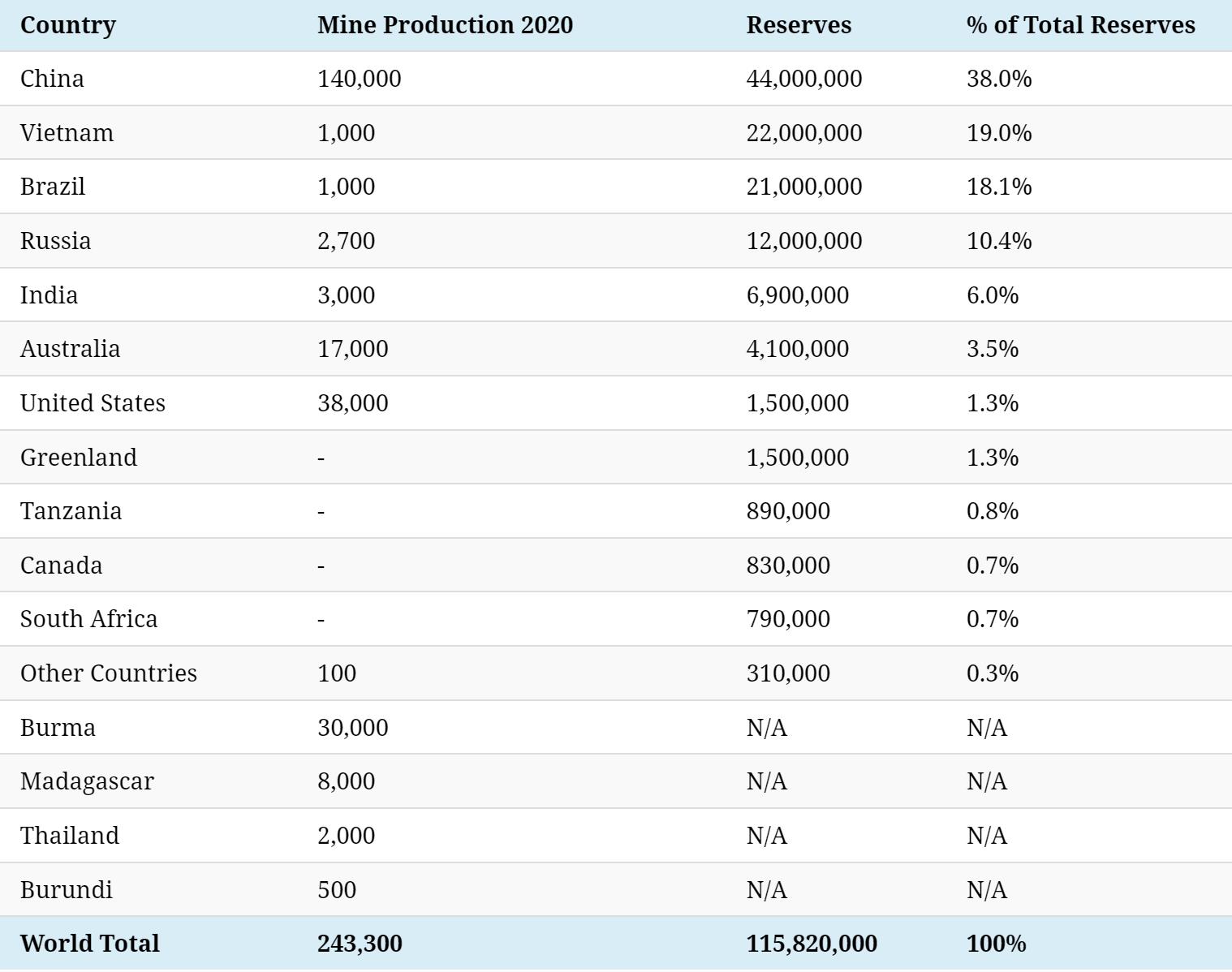Image resolution: width=1232 pixels, height=972 pixels.
Task: Click Australia's production value 17,000
Action: (x=353, y=349)
